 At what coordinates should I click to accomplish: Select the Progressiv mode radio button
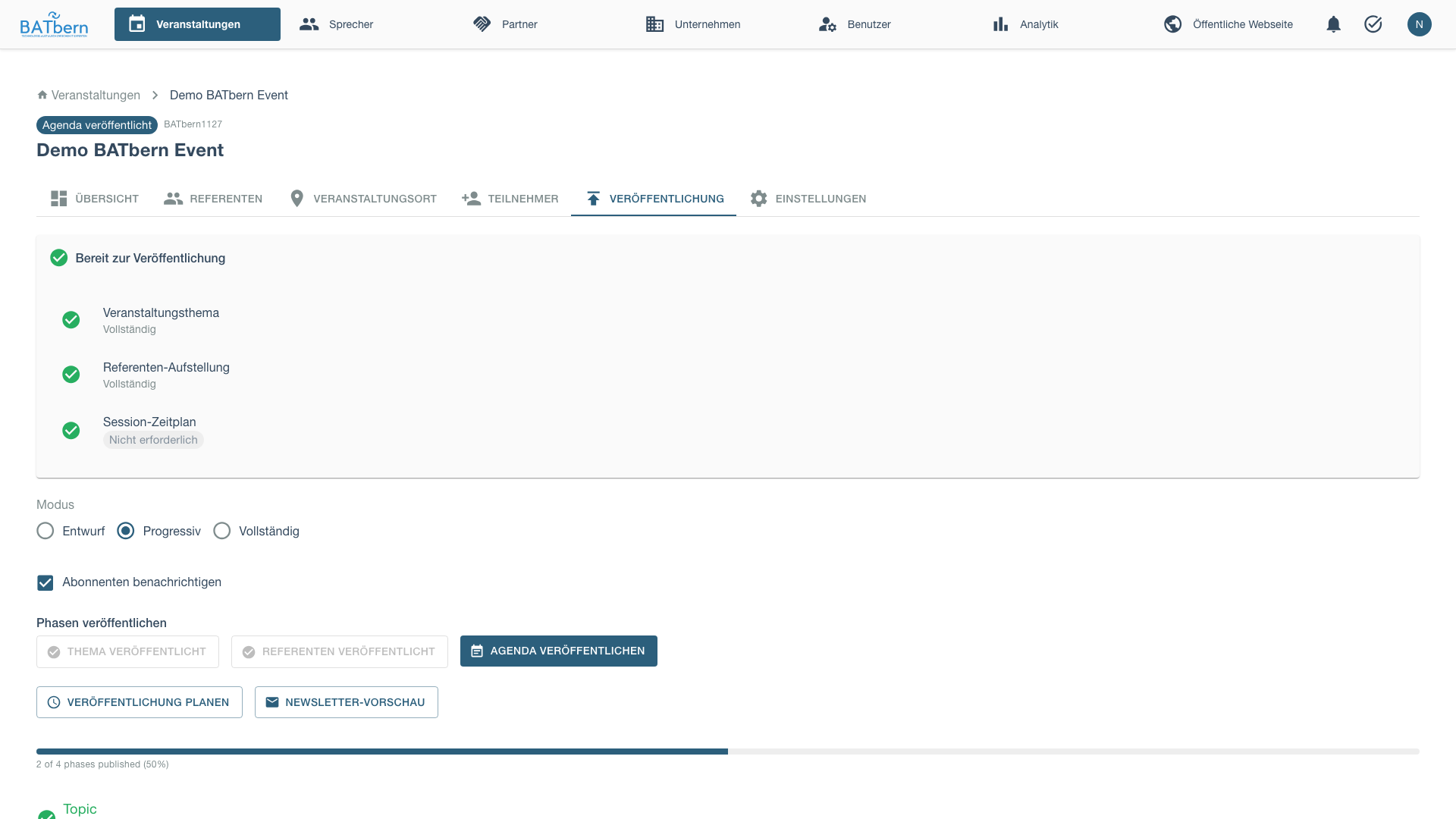(x=125, y=531)
